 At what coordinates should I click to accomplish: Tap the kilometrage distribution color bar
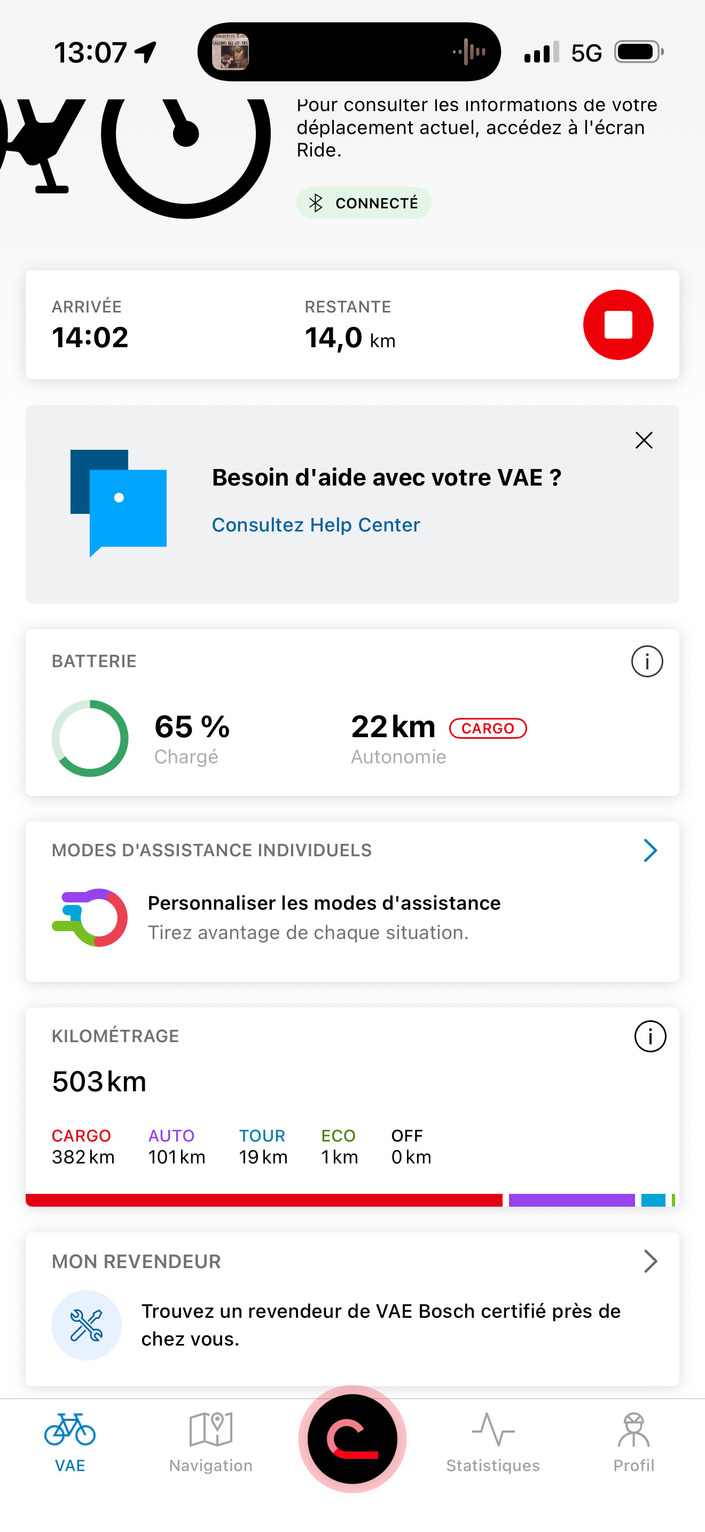coord(352,1199)
